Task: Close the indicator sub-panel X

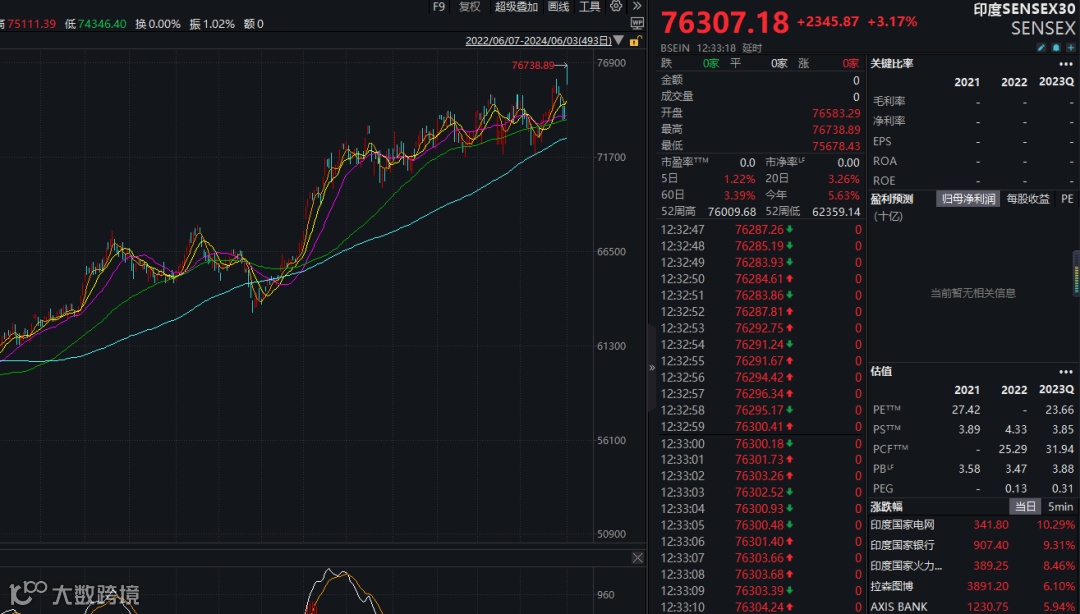Action: coord(637,558)
